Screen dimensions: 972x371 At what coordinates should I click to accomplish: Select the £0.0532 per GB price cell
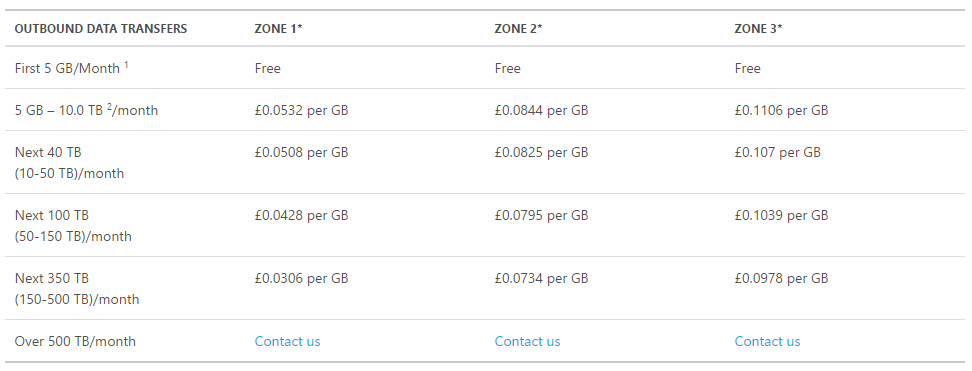pos(301,110)
